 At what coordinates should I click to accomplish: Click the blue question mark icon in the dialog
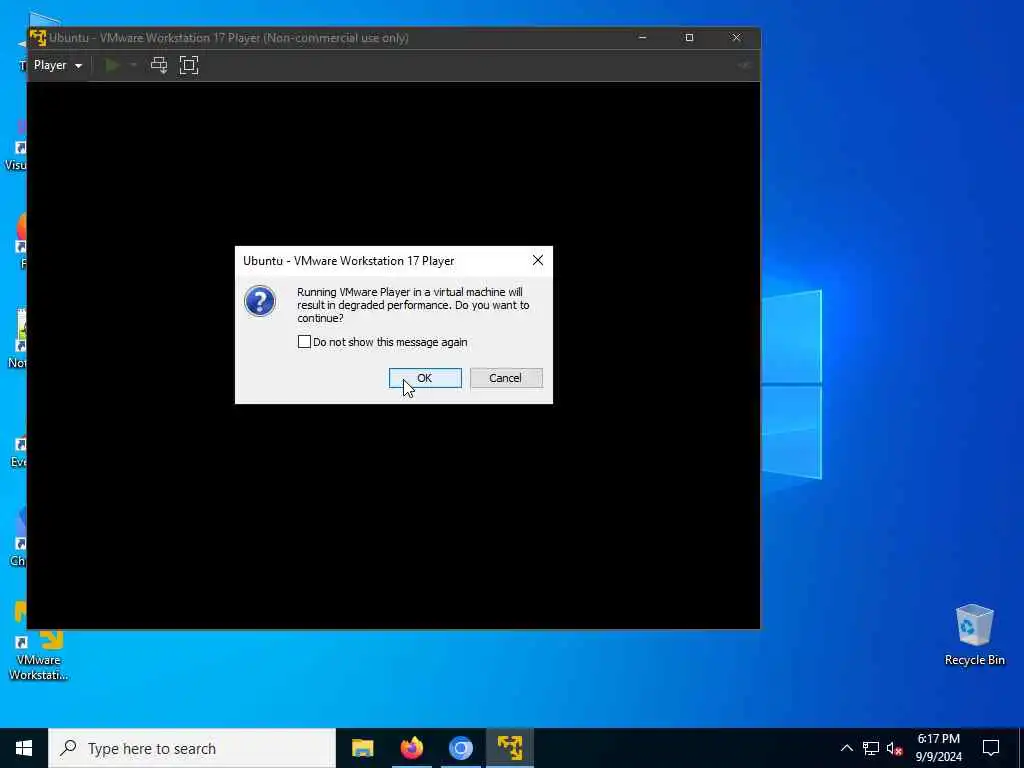(x=260, y=302)
